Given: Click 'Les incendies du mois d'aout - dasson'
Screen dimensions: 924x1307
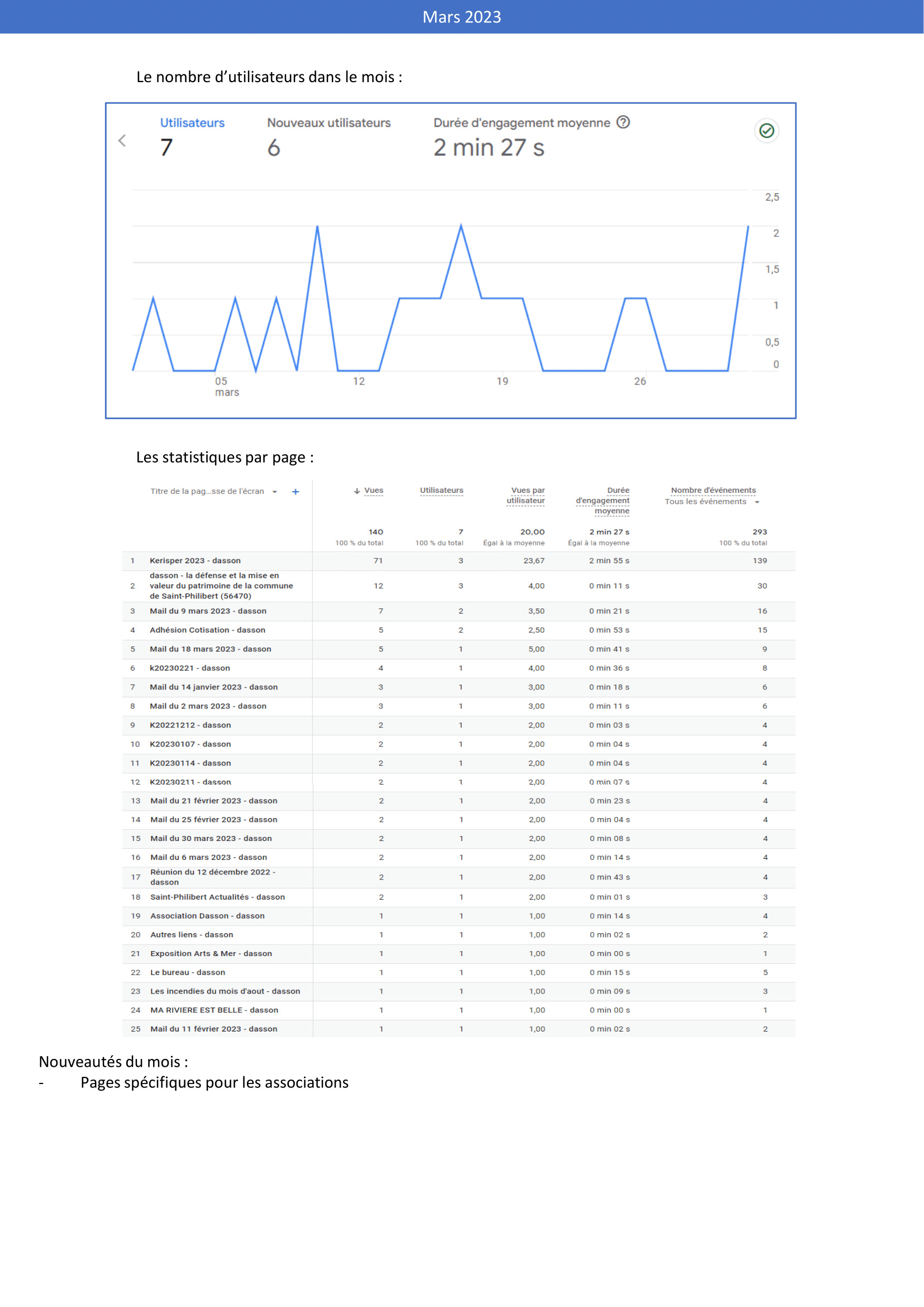Looking at the screenshot, I should coord(225,992).
